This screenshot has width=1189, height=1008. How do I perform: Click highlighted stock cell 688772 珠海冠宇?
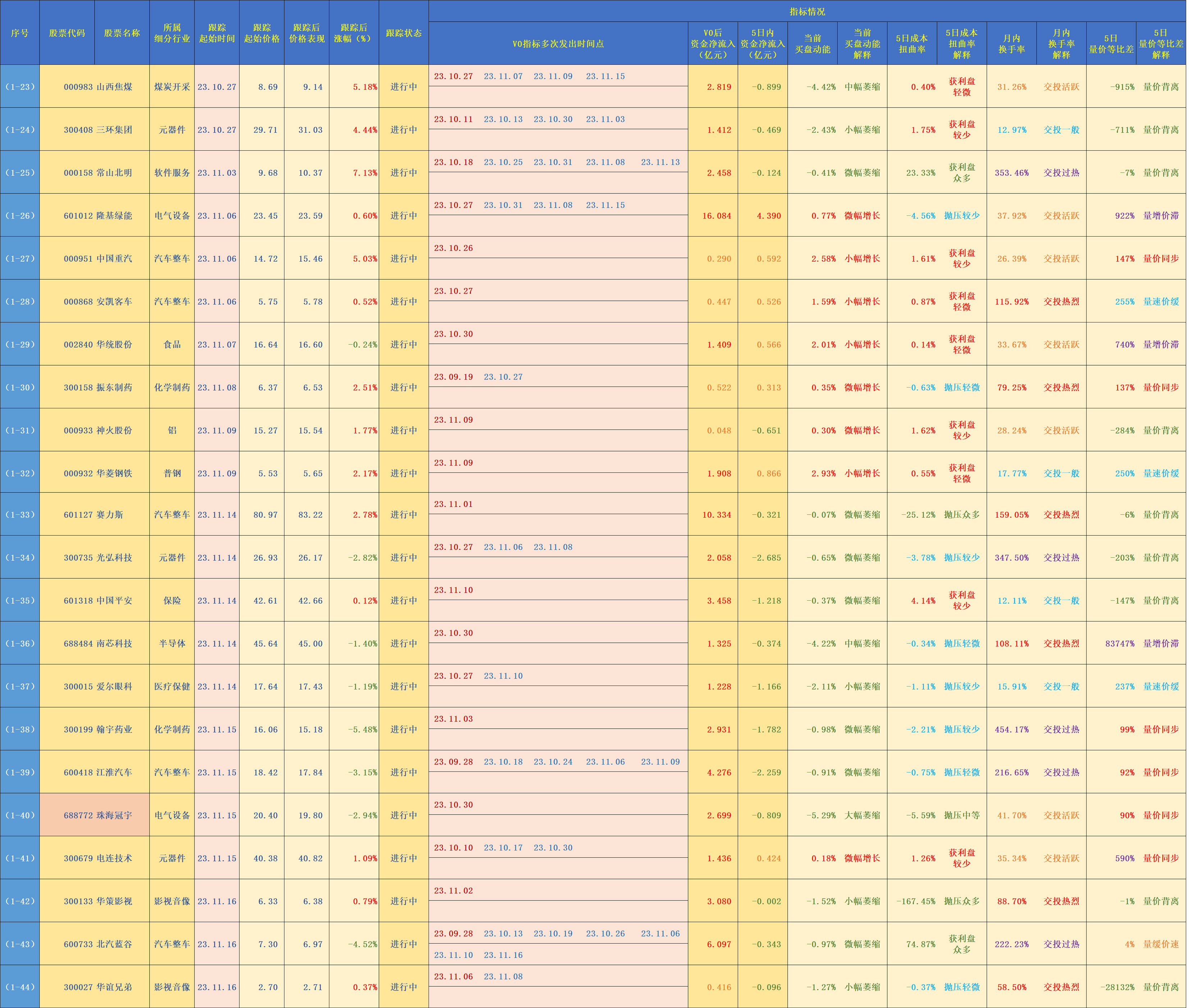pos(95,815)
